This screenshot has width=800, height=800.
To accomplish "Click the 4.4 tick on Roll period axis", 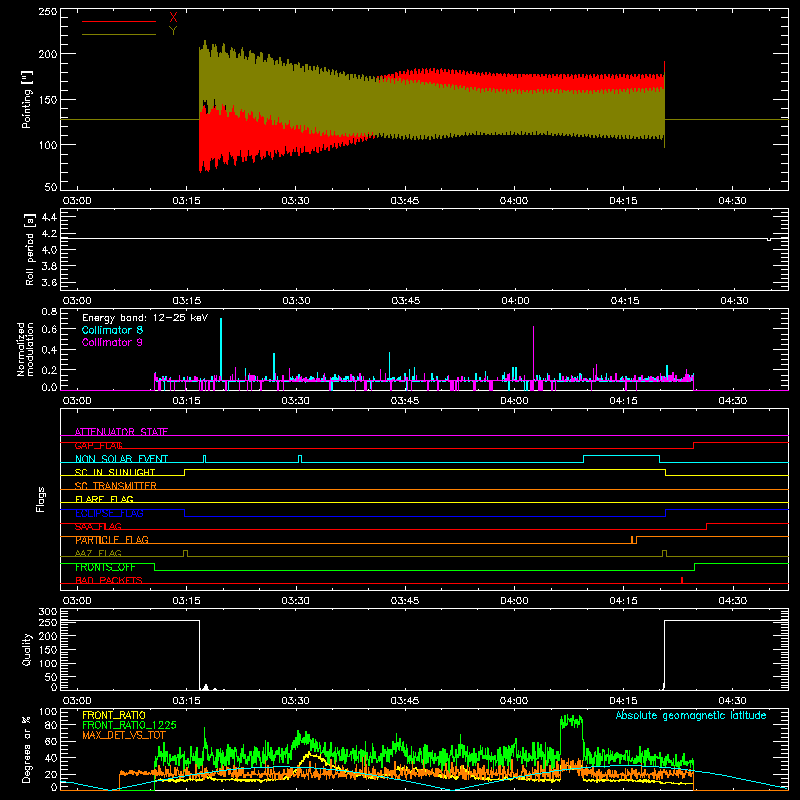I will (x=49, y=217).
